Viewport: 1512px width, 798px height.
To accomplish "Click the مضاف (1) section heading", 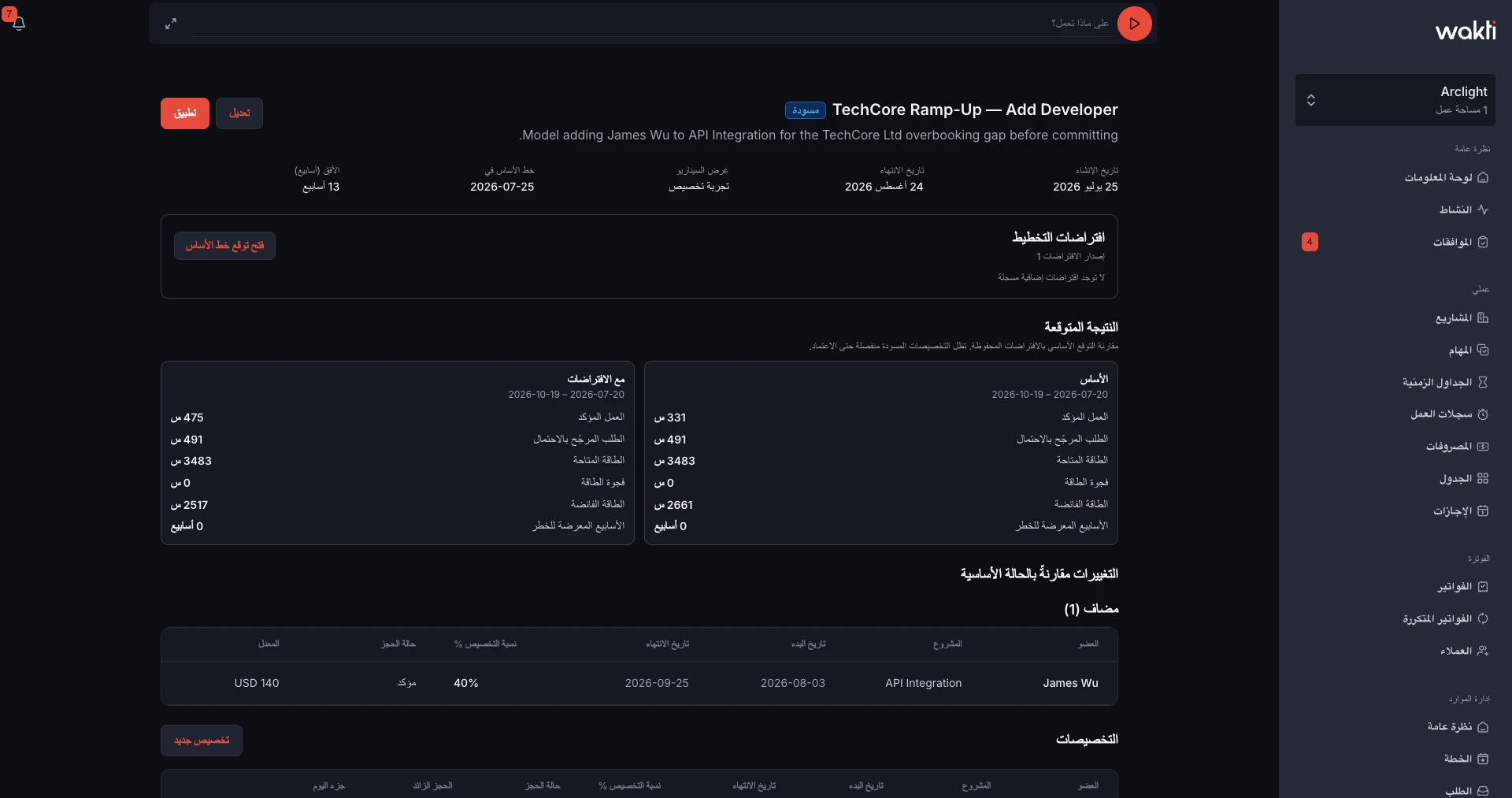I will point(1091,609).
